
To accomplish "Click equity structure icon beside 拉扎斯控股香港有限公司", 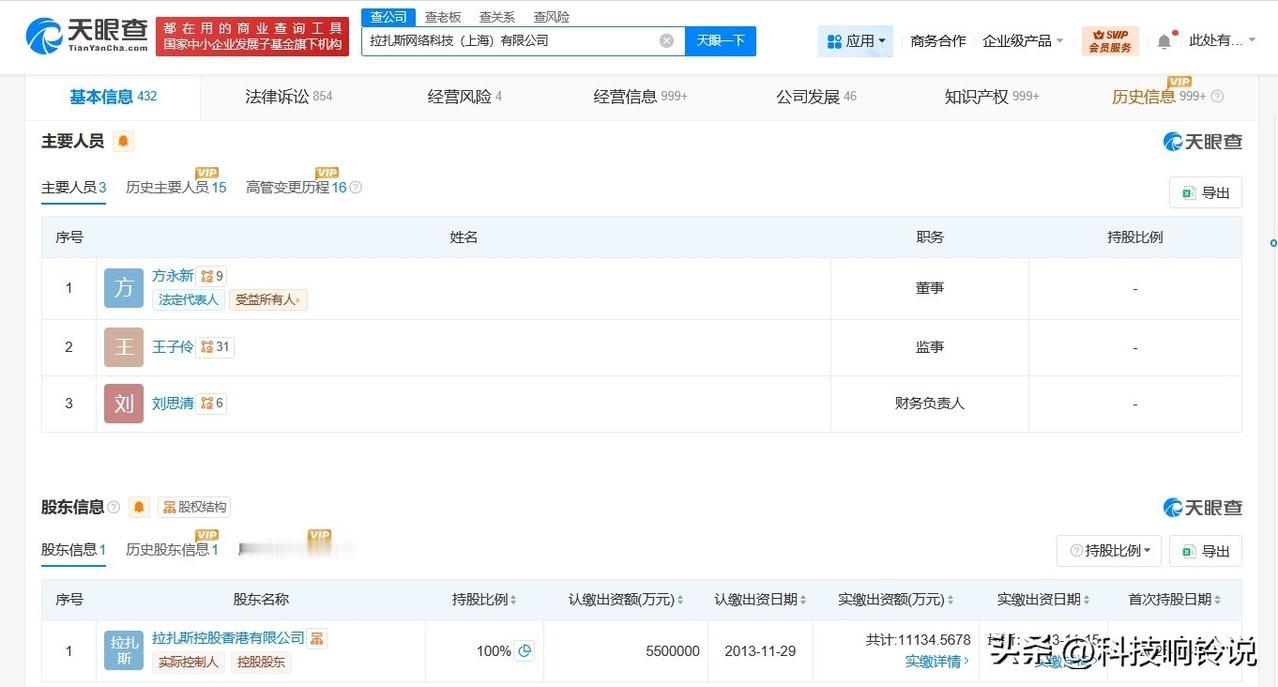I will pyautogui.click(x=317, y=638).
